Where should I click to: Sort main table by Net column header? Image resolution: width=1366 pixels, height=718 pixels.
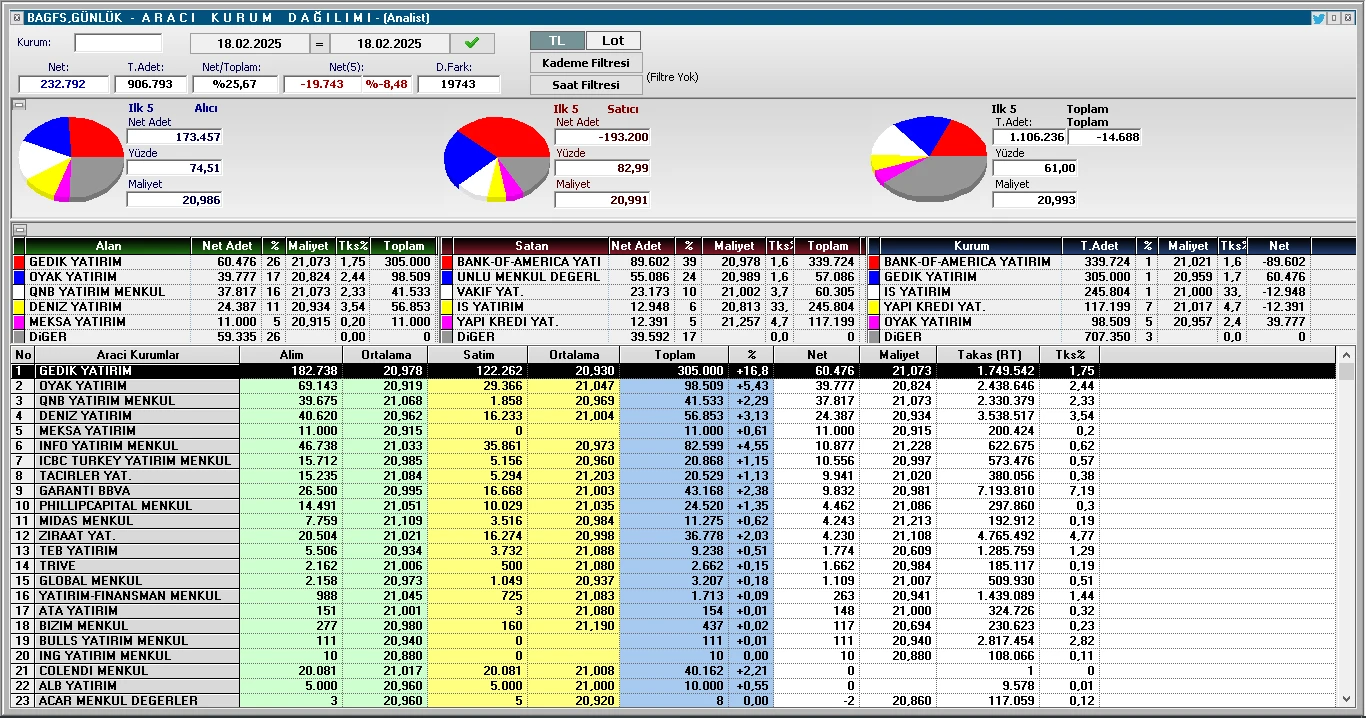point(817,355)
